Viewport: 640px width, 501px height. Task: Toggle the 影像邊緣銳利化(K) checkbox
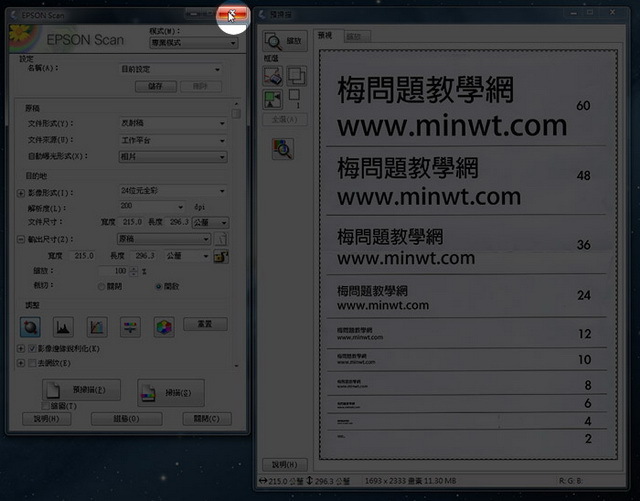(32, 349)
